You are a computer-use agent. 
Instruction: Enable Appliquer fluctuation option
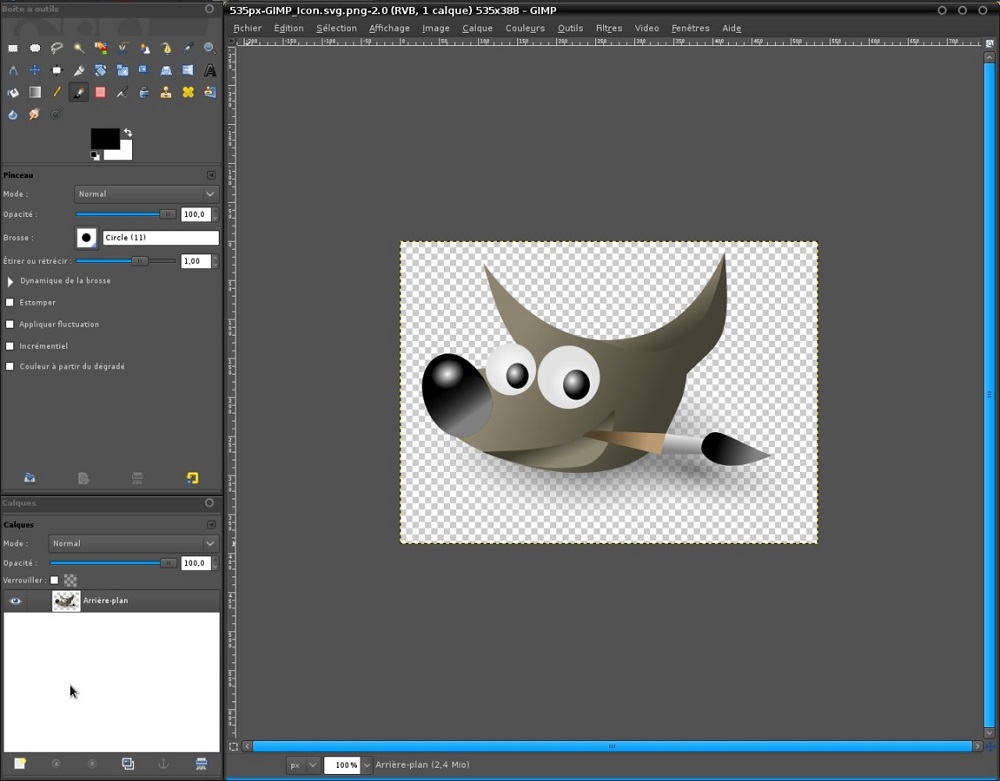10,324
